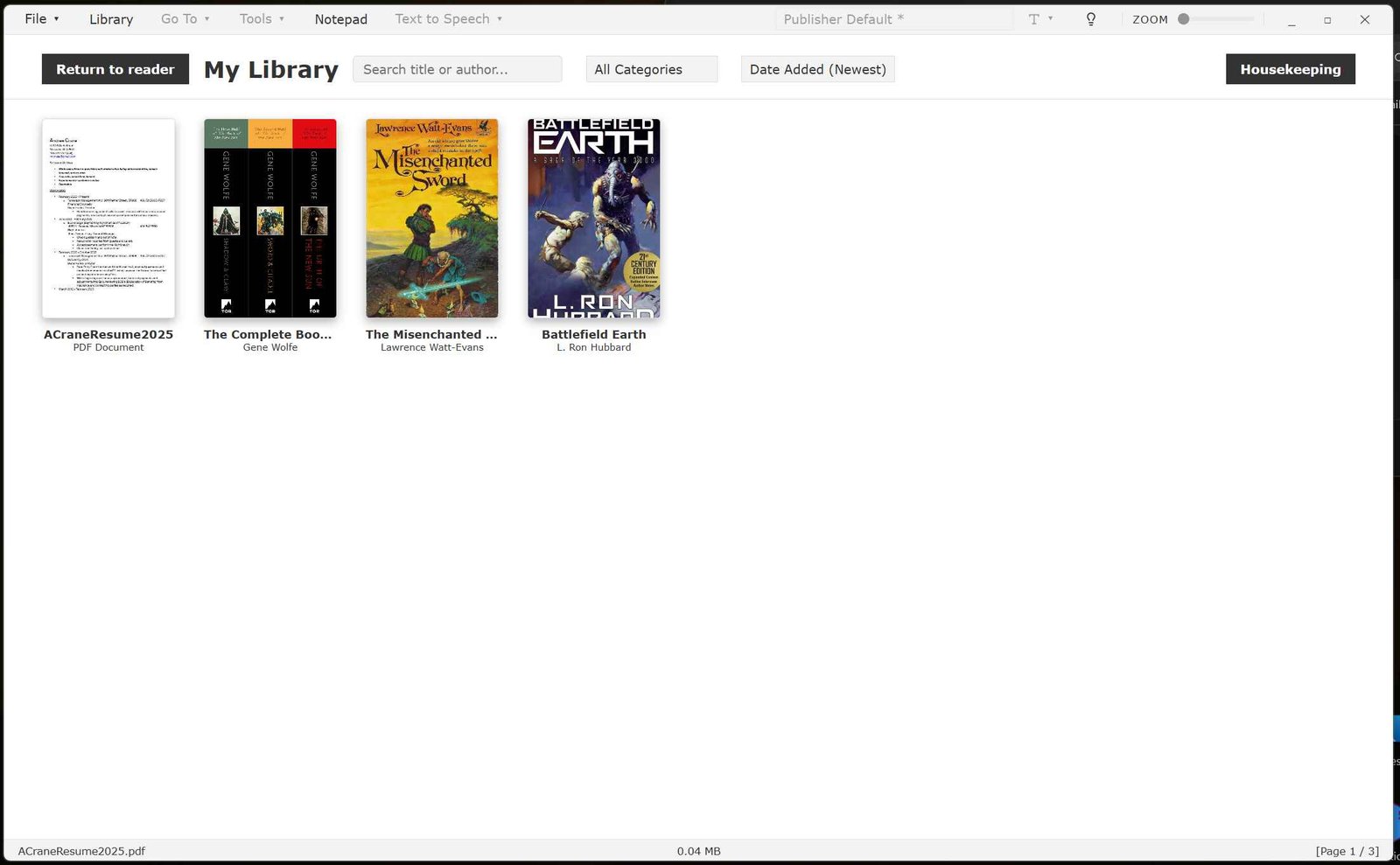Open The Complete Book Gene Wolfe cover
Viewport: 1400px width, 865px height.
(x=270, y=218)
